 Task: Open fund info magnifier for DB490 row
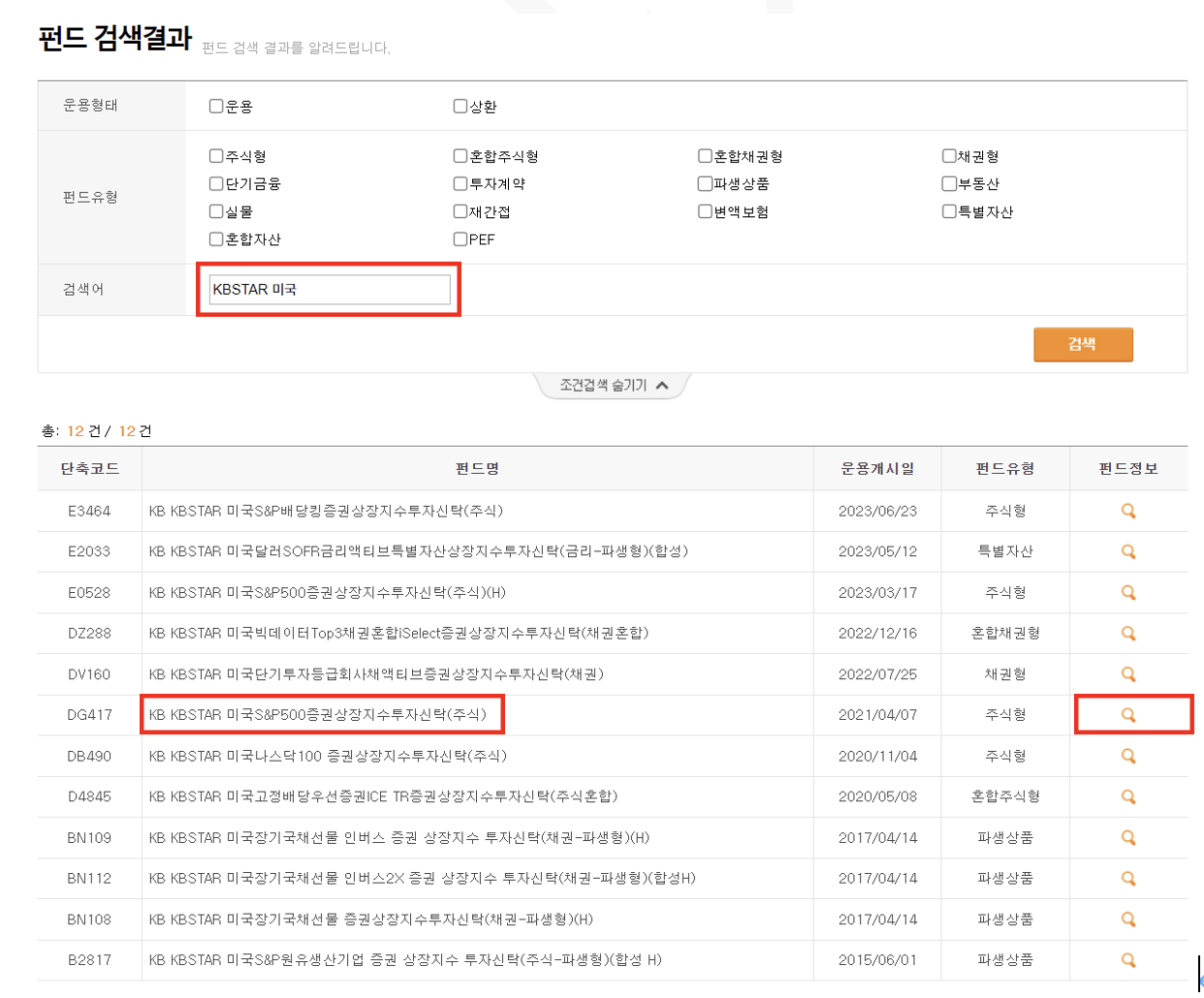coord(1128,756)
